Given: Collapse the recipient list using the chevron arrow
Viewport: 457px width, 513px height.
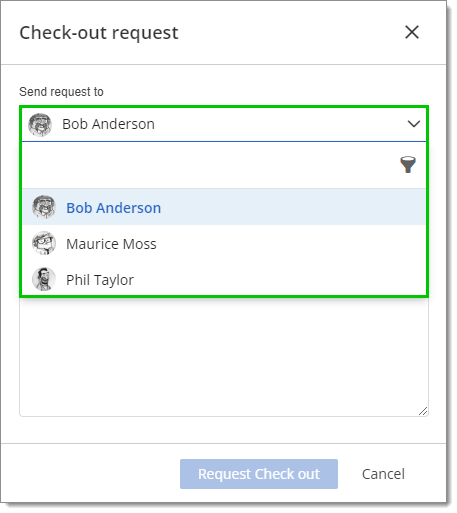Looking at the screenshot, I should pyautogui.click(x=414, y=124).
